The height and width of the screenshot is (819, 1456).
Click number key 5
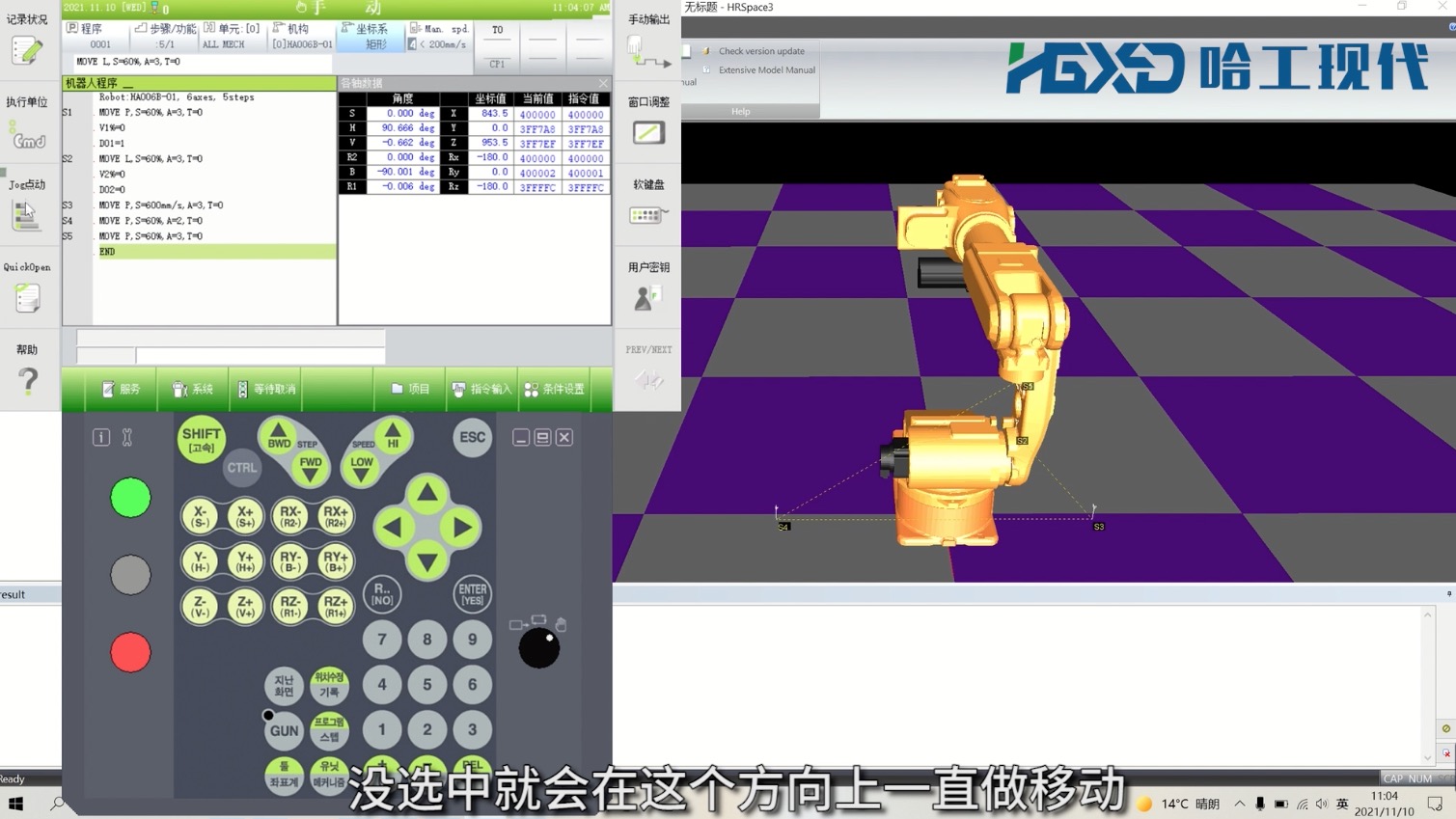point(426,684)
